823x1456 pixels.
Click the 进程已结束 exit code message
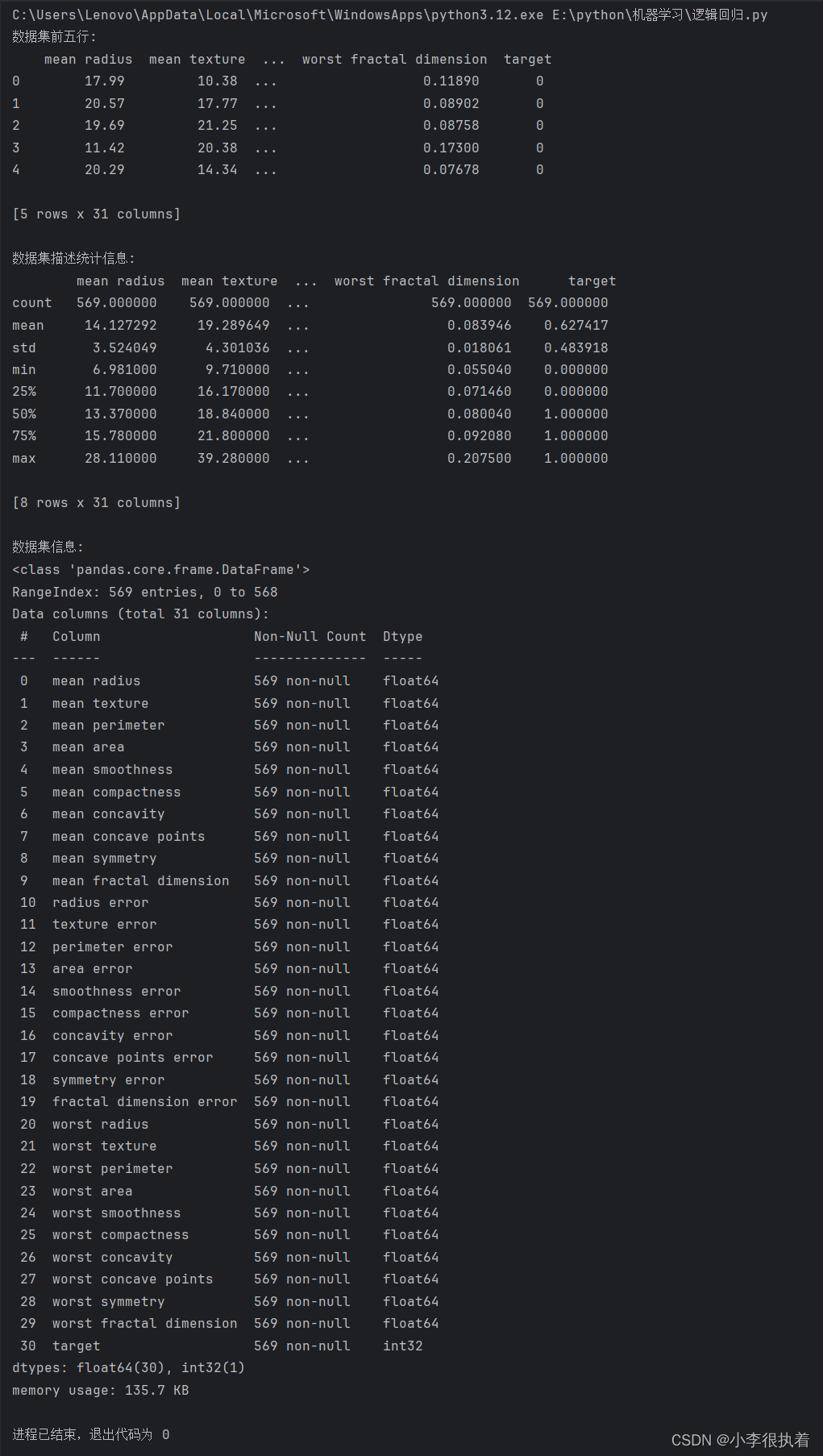pyautogui.click(x=90, y=1435)
